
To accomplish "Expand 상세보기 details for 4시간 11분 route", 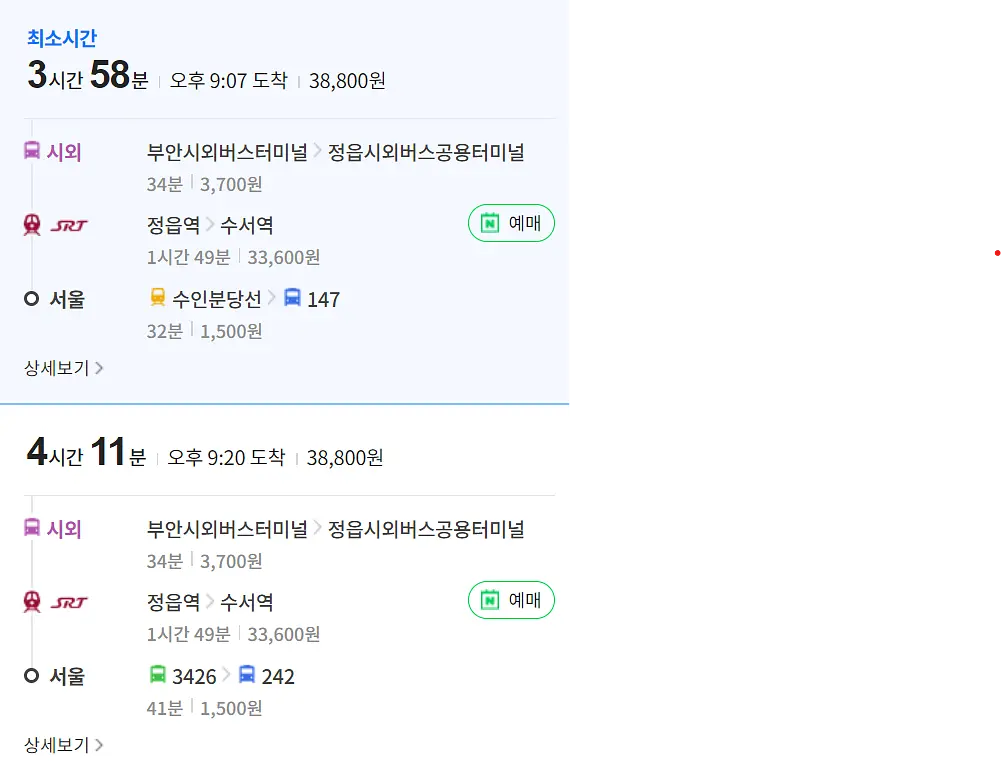I will 63,745.
